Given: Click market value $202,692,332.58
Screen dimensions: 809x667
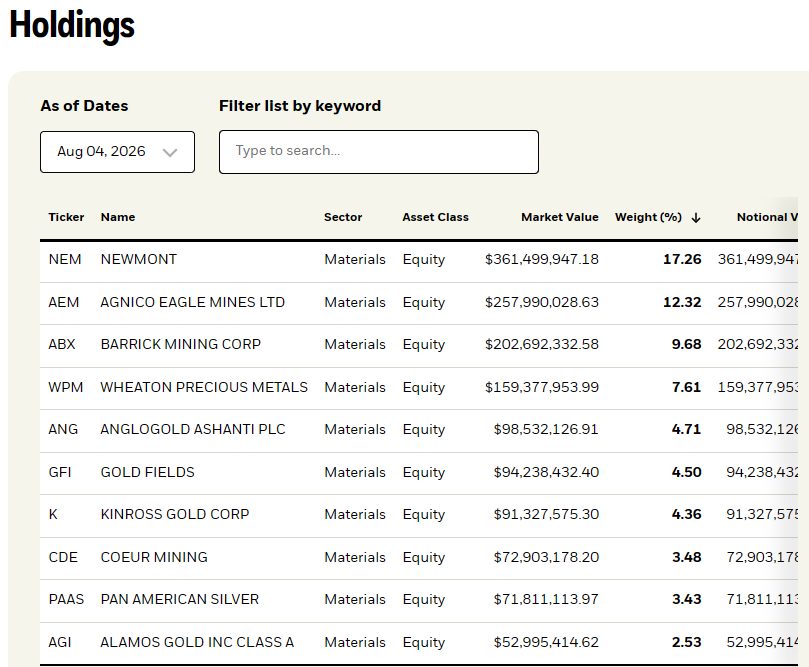Looking at the screenshot, I should click(x=542, y=344).
